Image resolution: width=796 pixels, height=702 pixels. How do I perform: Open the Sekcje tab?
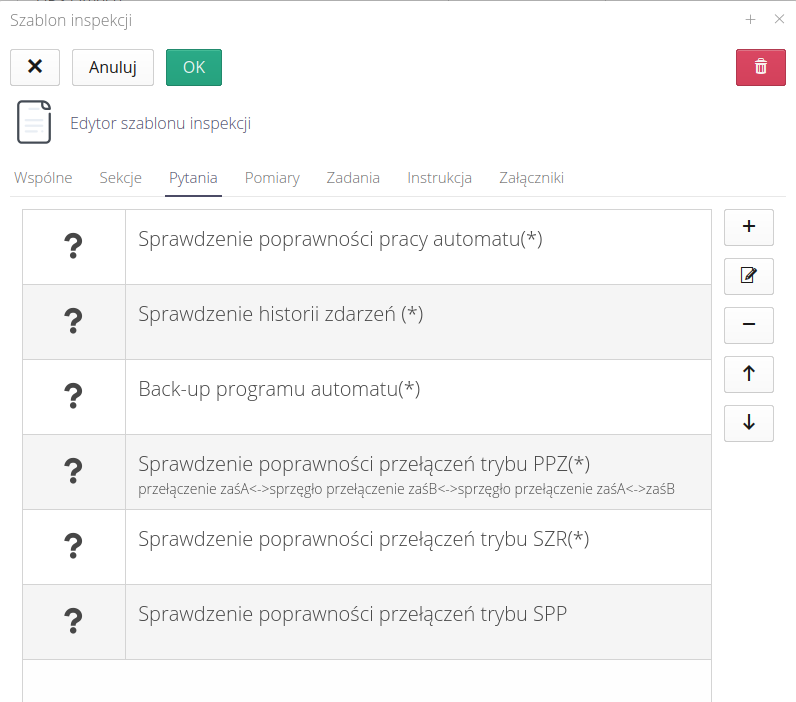[120, 178]
